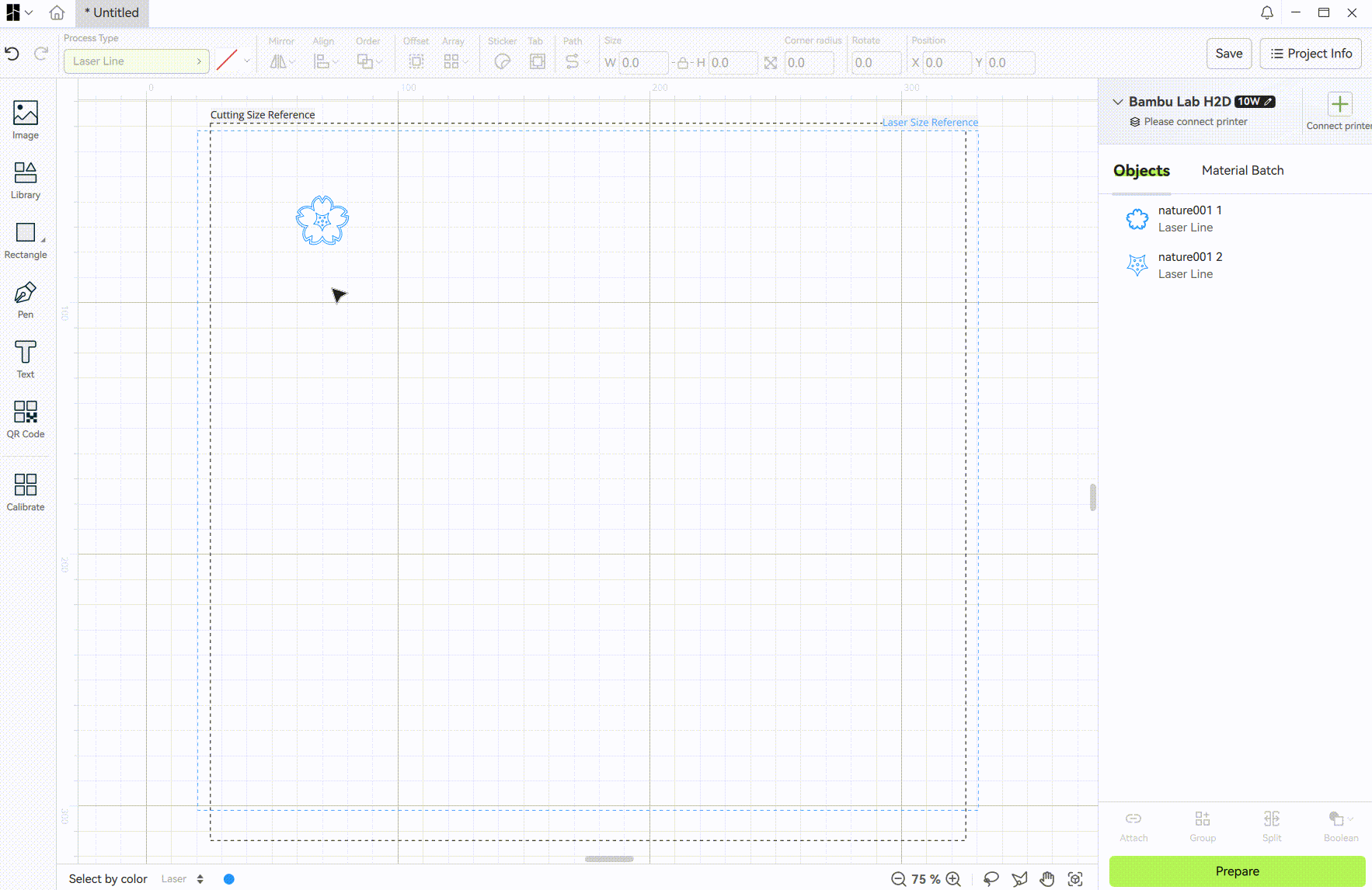Open the QR Code tool
Image resolution: width=1372 pixels, height=890 pixels.
tap(26, 419)
